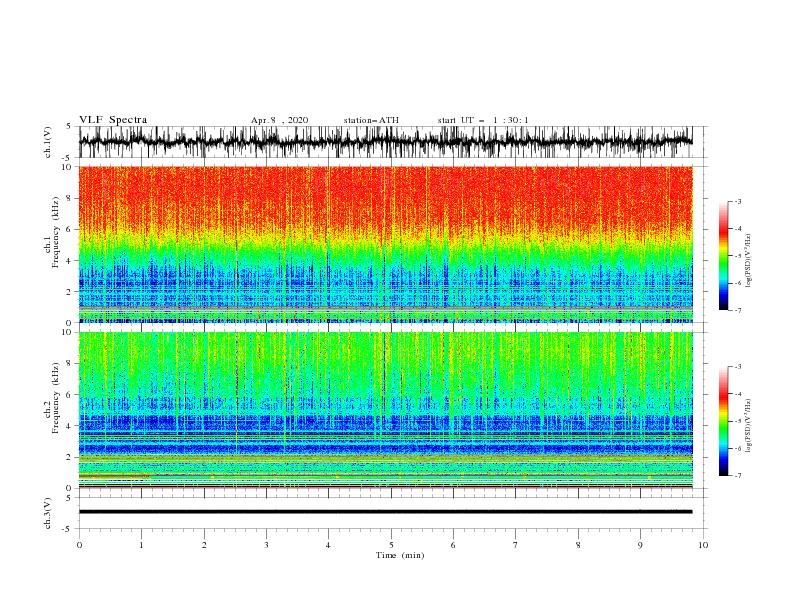Viewport: 792px width, 612px height.
Task: Click the "station=ATH" header label
Action: (x=371, y=120)
